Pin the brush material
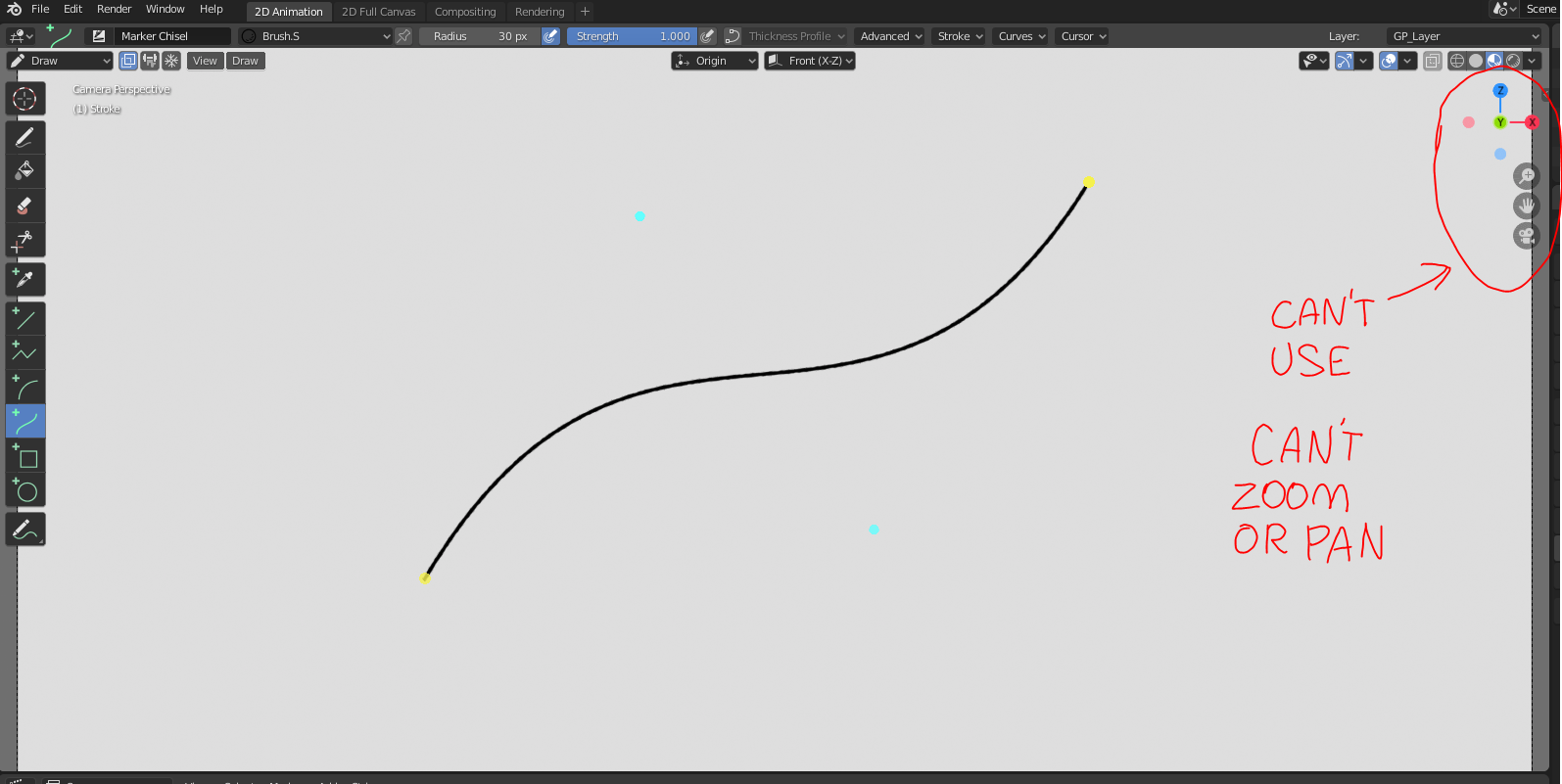This screenshot has height=784, width=1562. (403, 36)
